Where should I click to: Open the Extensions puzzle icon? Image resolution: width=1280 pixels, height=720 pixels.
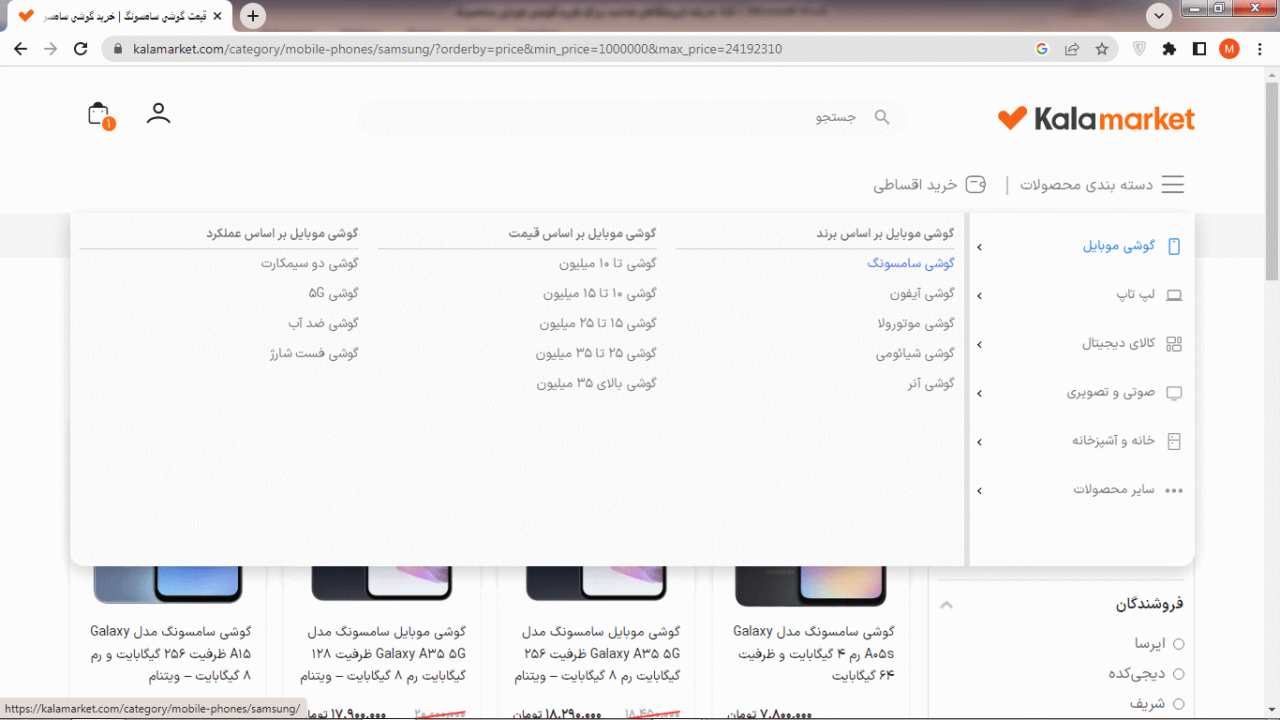(1169, 49)
